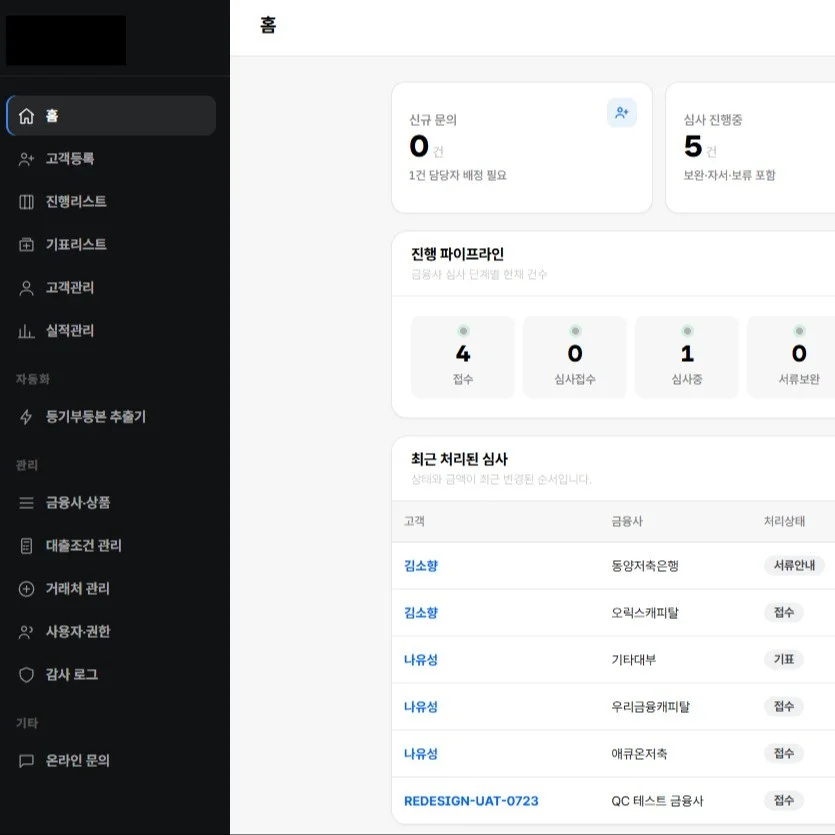Select the 심사중 pipeline stage

point(687,357)
